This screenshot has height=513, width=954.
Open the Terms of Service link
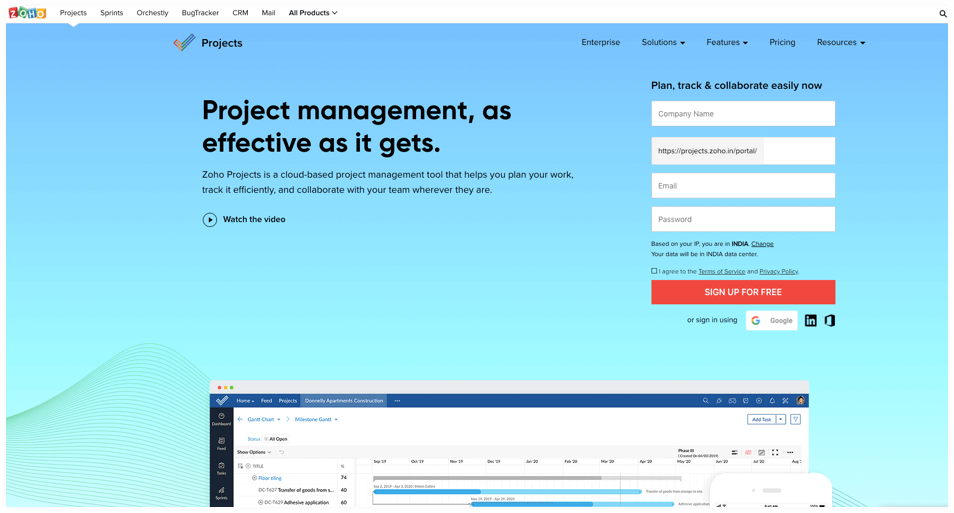(x=722, y=271)
